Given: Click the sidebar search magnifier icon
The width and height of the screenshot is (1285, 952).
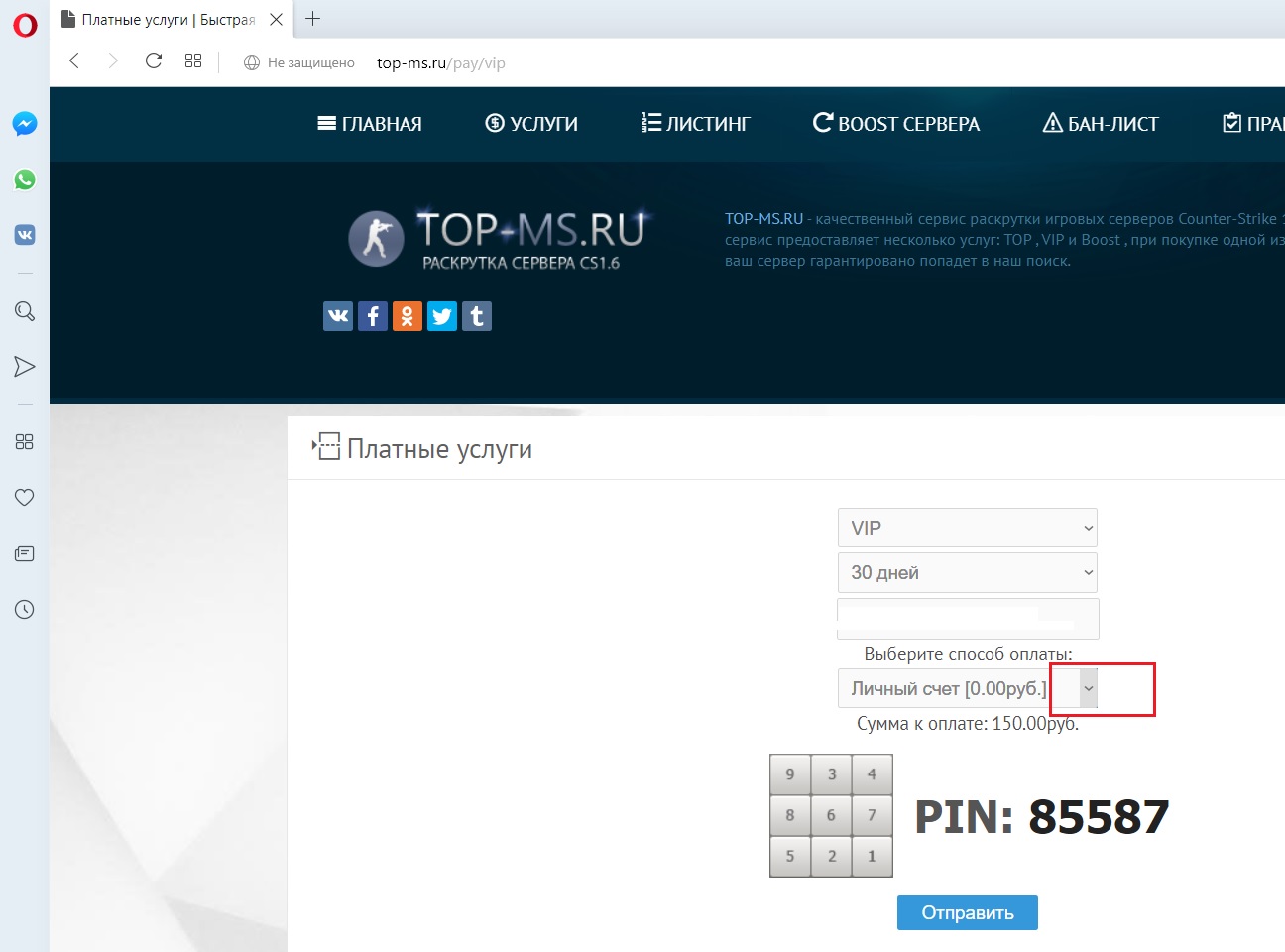Looking at the screenshot, I should click(25, 311).
